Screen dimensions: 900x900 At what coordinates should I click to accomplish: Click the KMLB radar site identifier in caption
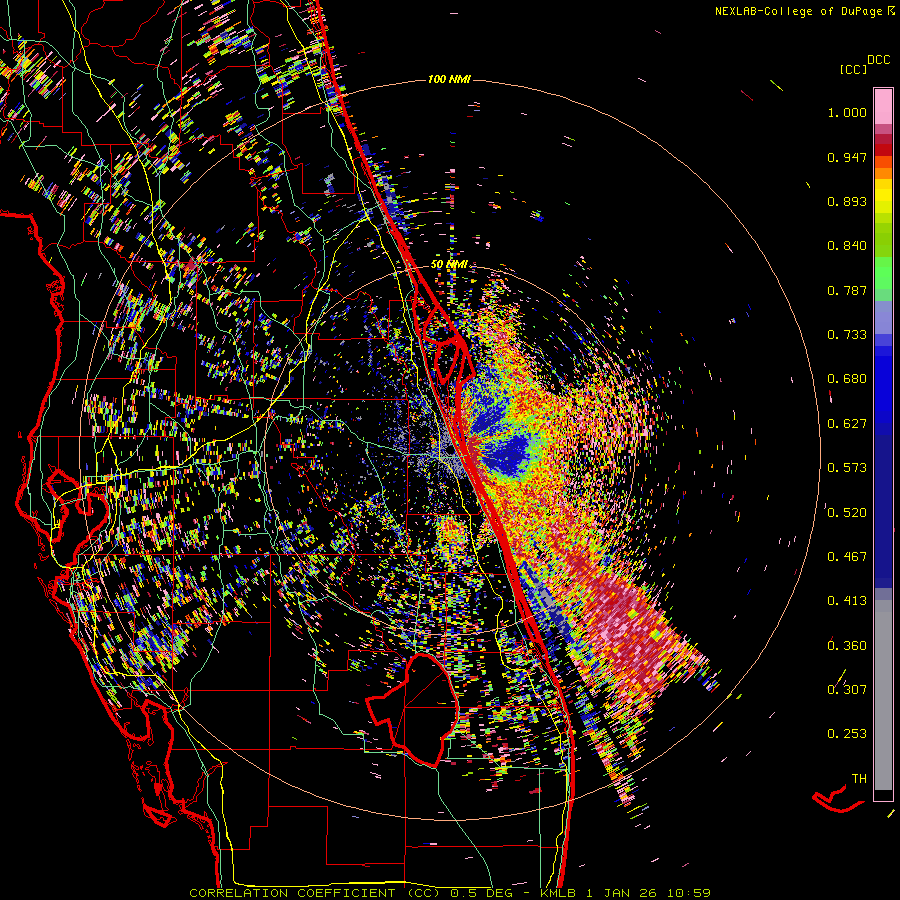click(558, 893)
